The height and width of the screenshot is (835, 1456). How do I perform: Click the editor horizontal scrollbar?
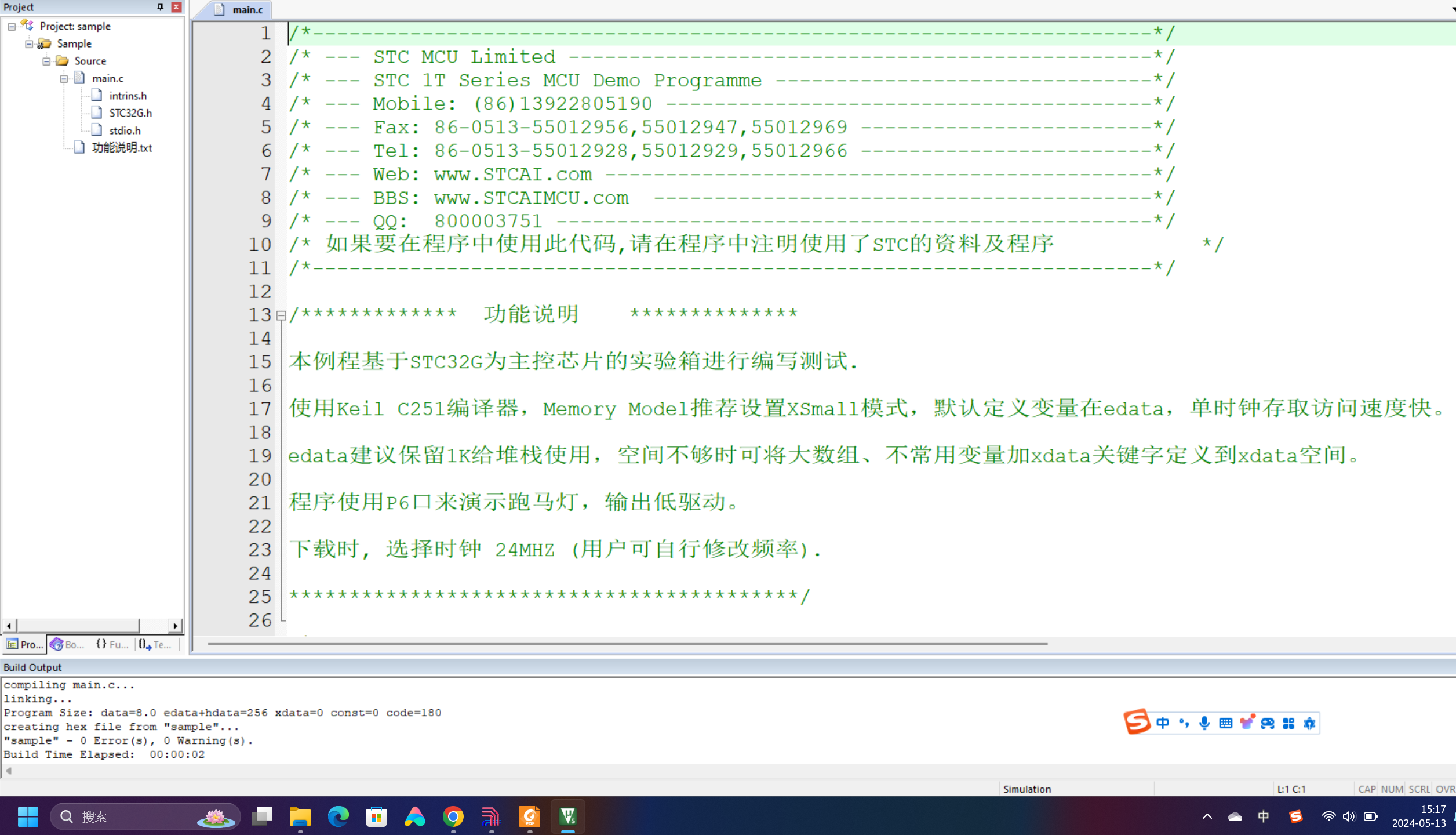[627, 644]
